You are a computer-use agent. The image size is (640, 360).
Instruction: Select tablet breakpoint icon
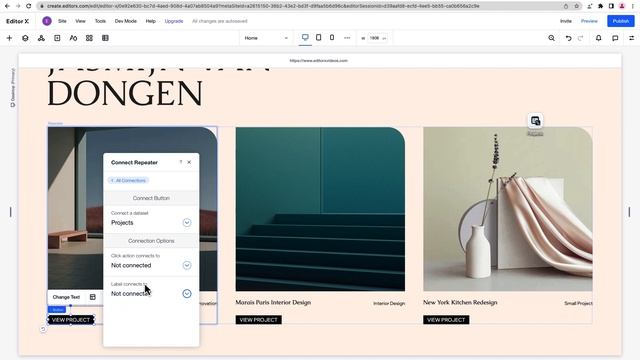318,38
